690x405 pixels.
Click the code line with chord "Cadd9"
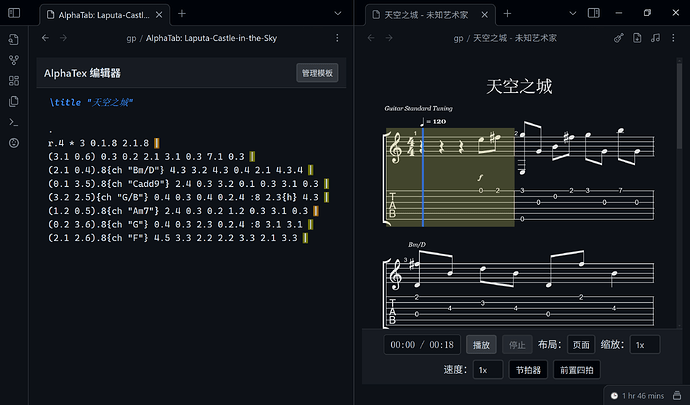188,184
